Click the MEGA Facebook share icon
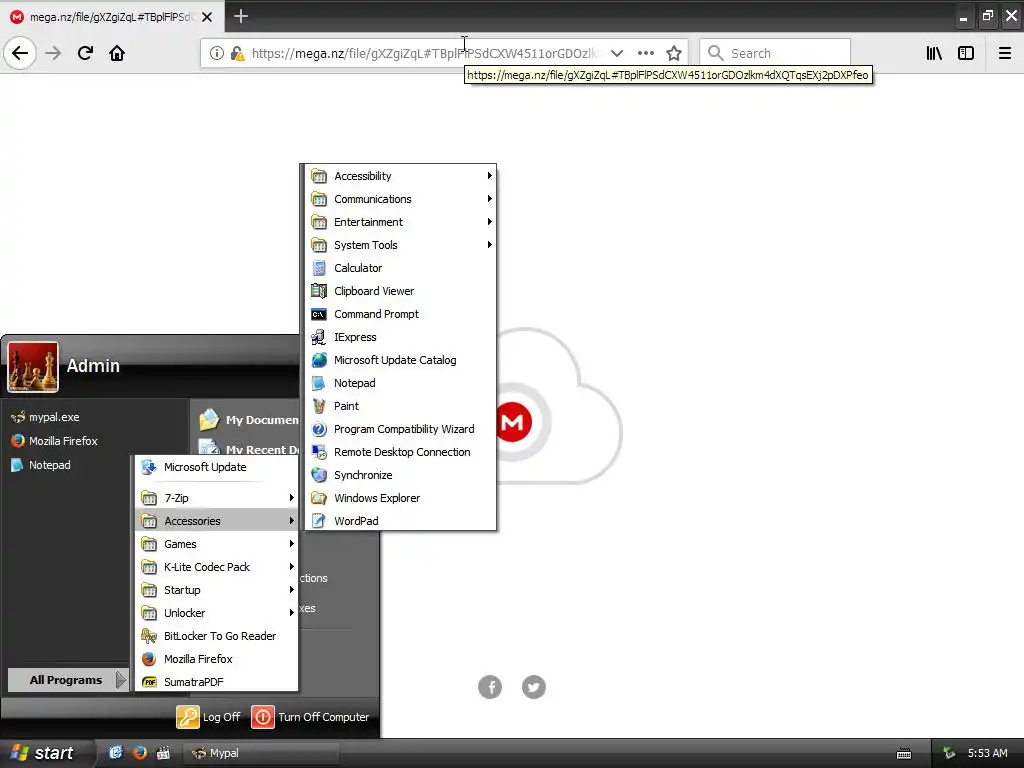Image resolution: width=1024 pixels, height=768 pixels. pyautogui.click(x=490, y=686)
